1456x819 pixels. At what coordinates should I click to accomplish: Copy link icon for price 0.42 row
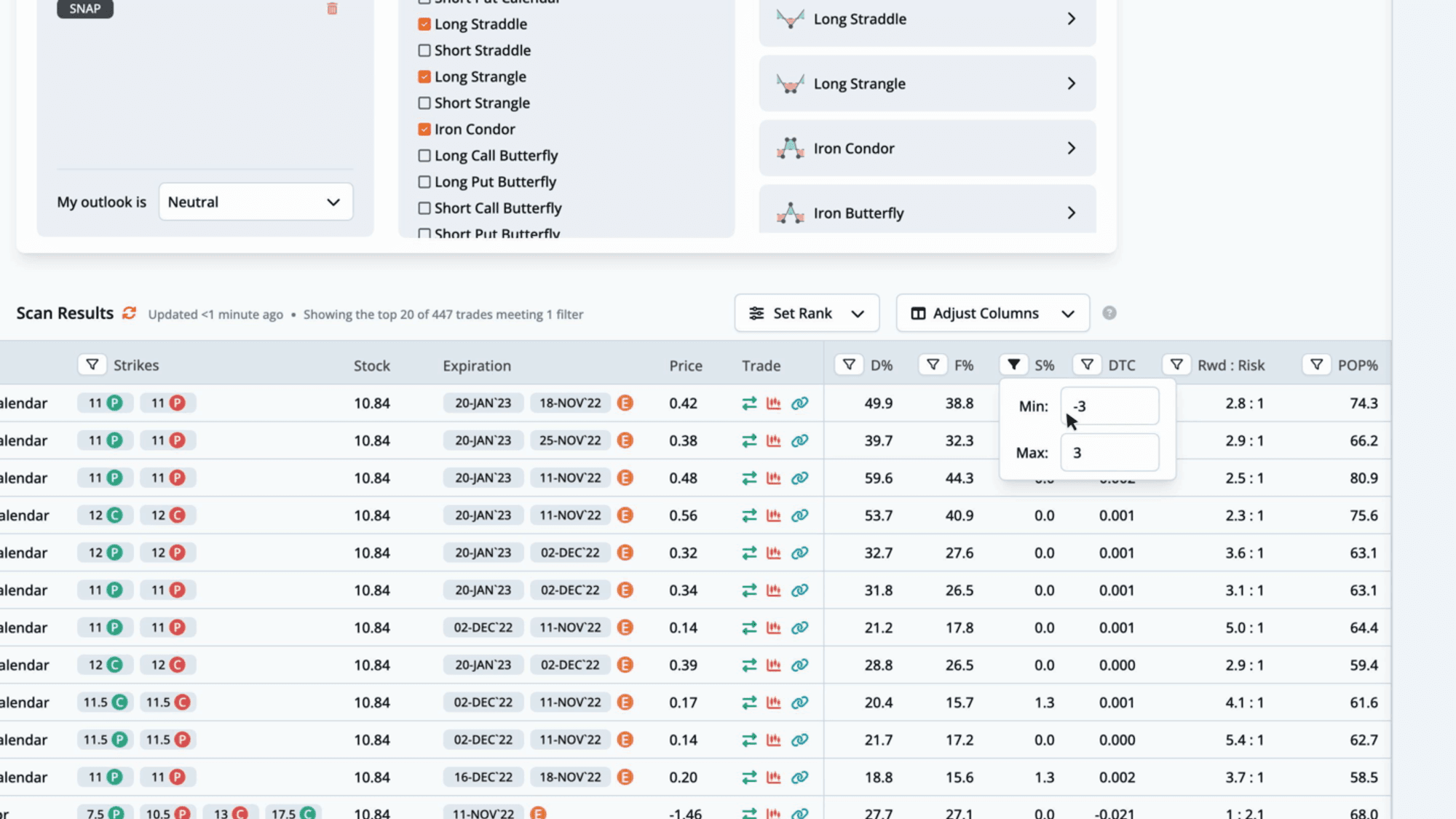point(799,403)
